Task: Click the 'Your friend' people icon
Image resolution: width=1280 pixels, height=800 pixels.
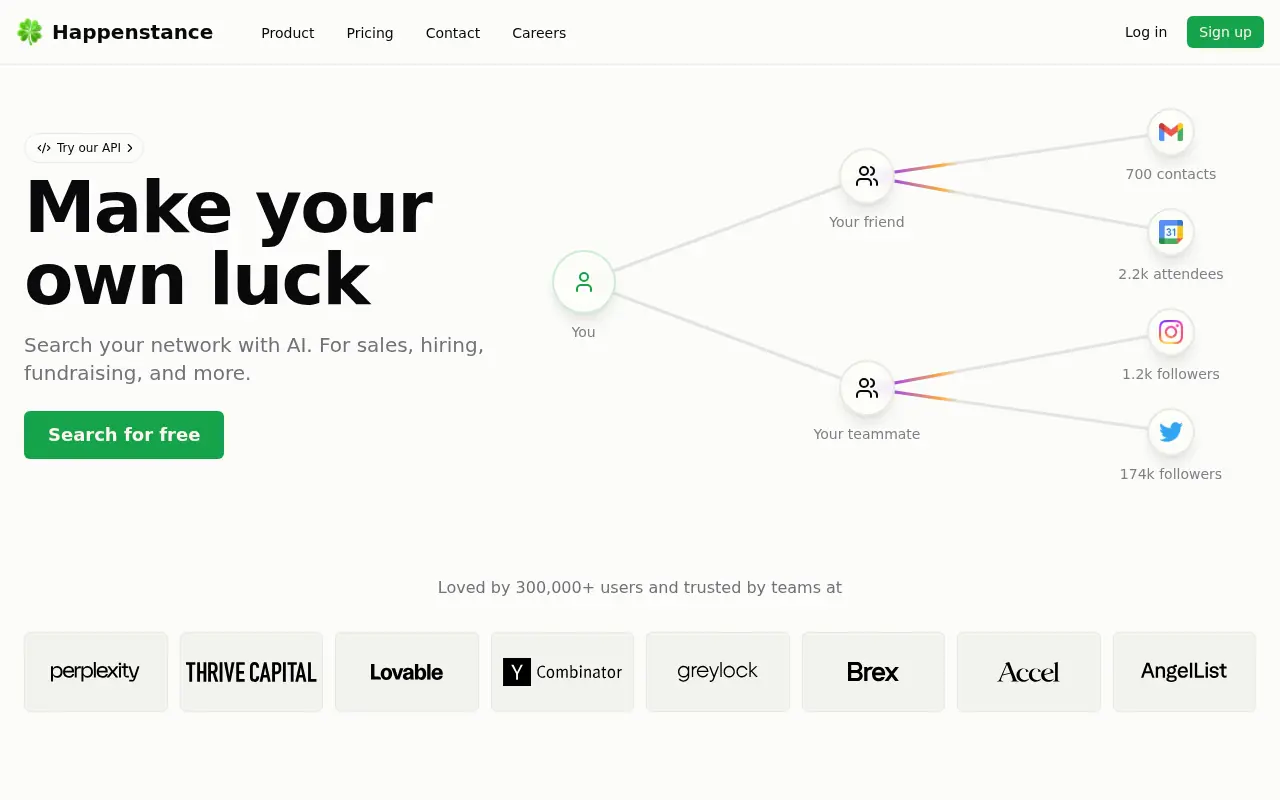Action: (x=866, y=176)
